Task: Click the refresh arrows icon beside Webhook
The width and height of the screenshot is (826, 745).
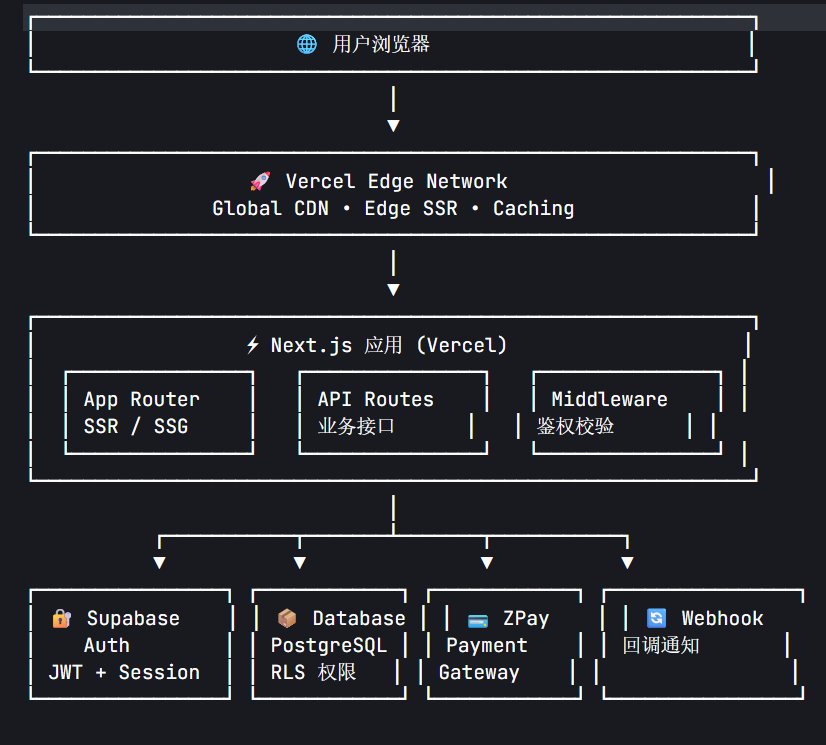Action: click(x=656, y=618)
